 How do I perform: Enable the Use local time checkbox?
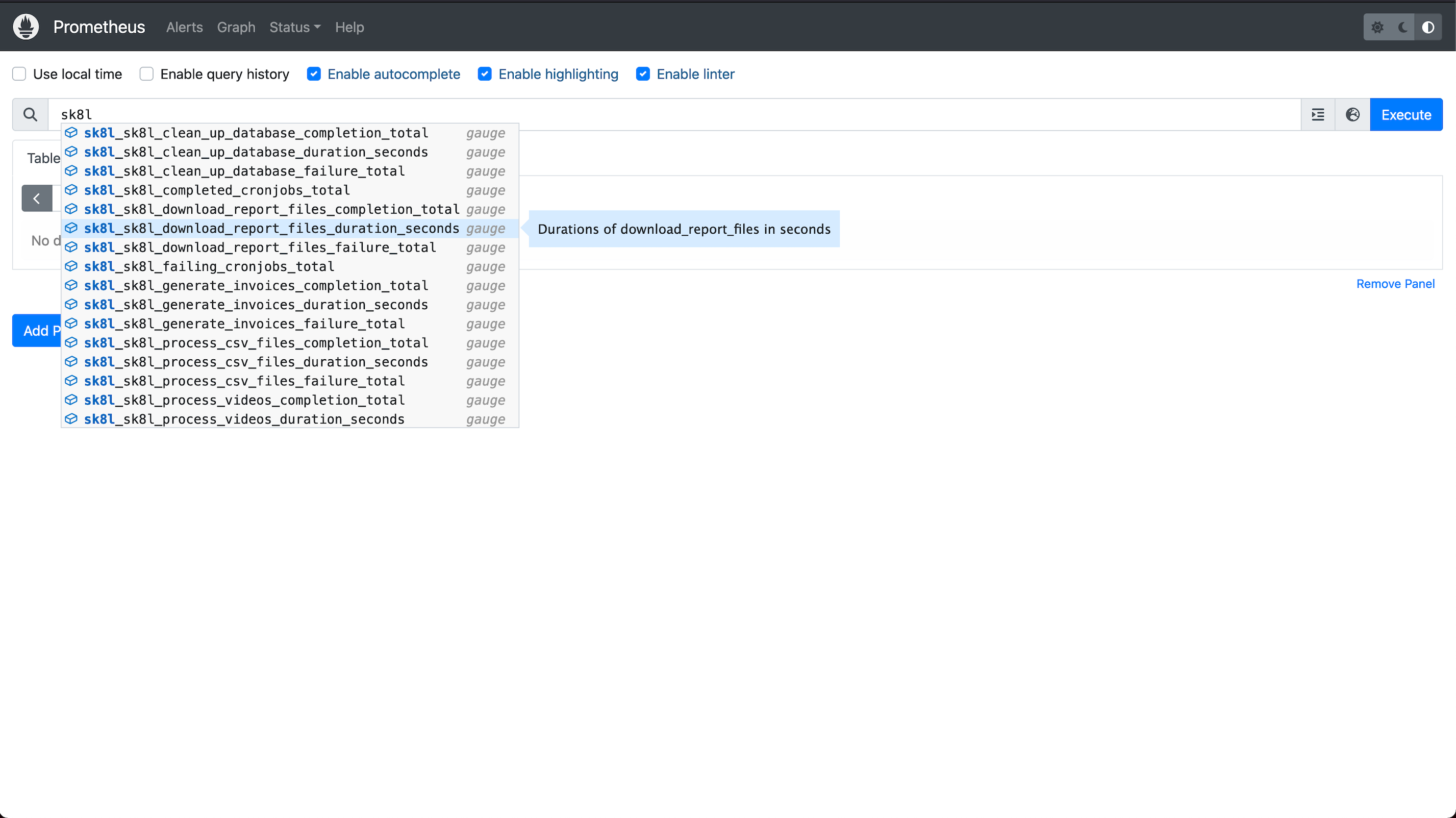coord(19,74)
